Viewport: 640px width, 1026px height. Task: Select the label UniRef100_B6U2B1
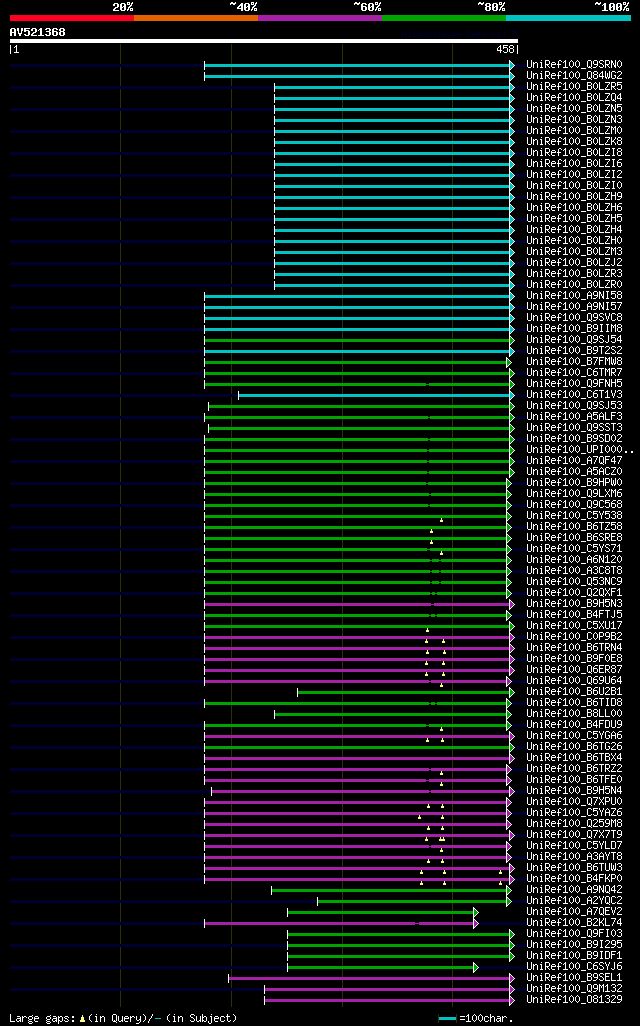pyautogui.click(x=575, y=692)
